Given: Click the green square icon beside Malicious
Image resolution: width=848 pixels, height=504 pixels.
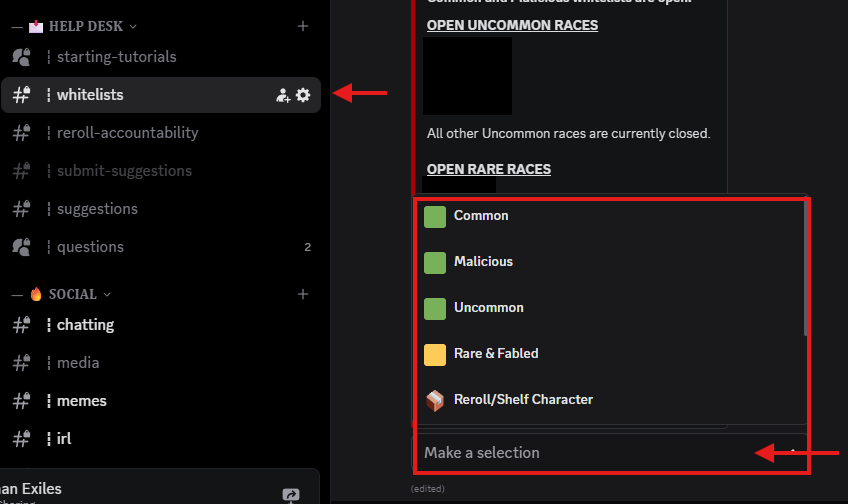Looking at the screenshot, I should click(x=435, y=263).
